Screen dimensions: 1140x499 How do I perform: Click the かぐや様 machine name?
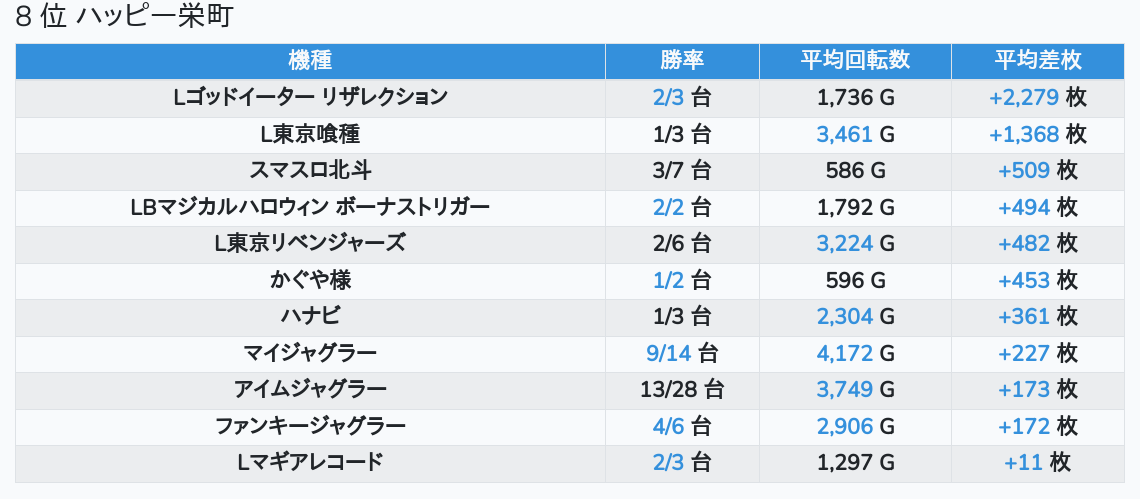point(310,280)
